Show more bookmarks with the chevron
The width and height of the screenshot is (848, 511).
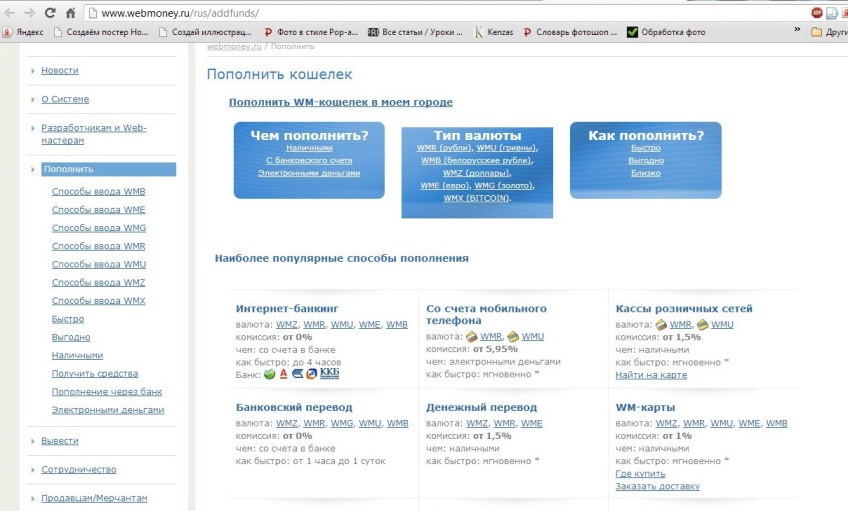(797, 30)
